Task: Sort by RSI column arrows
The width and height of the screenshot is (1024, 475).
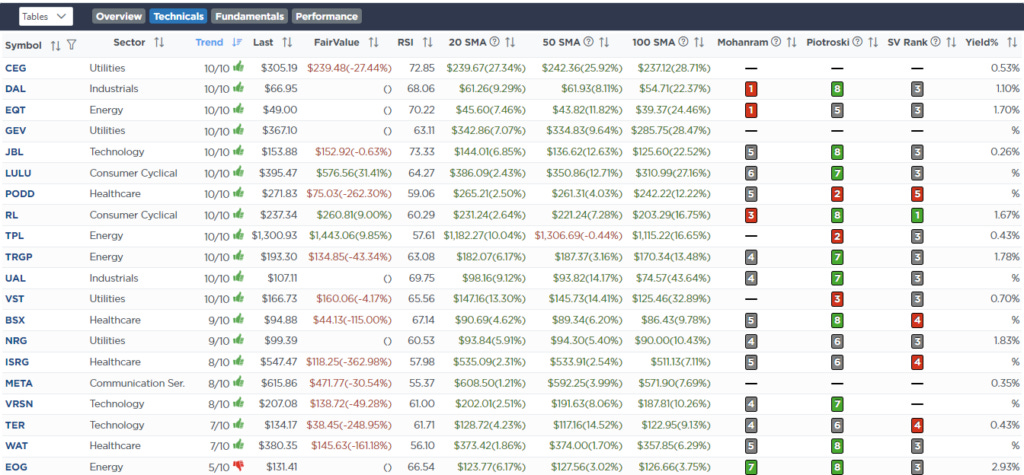Action: pyautogui.click(x=428, y=42)
